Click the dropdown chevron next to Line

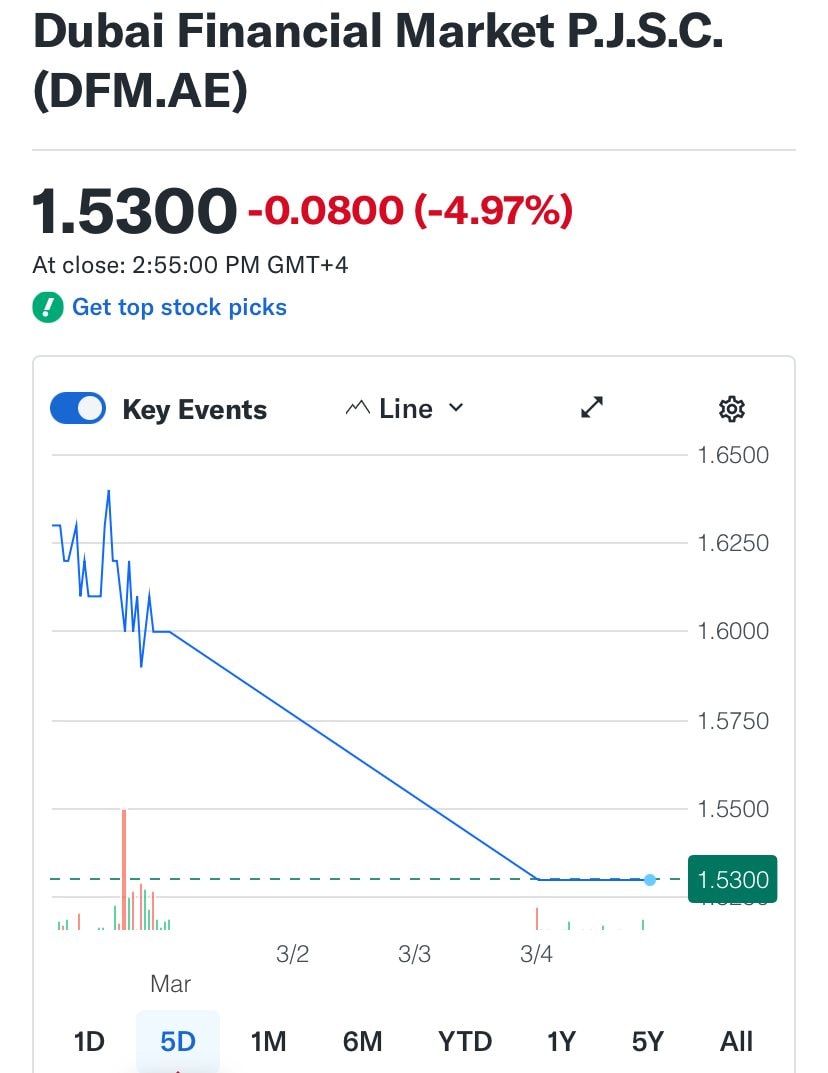click(456, 408)
